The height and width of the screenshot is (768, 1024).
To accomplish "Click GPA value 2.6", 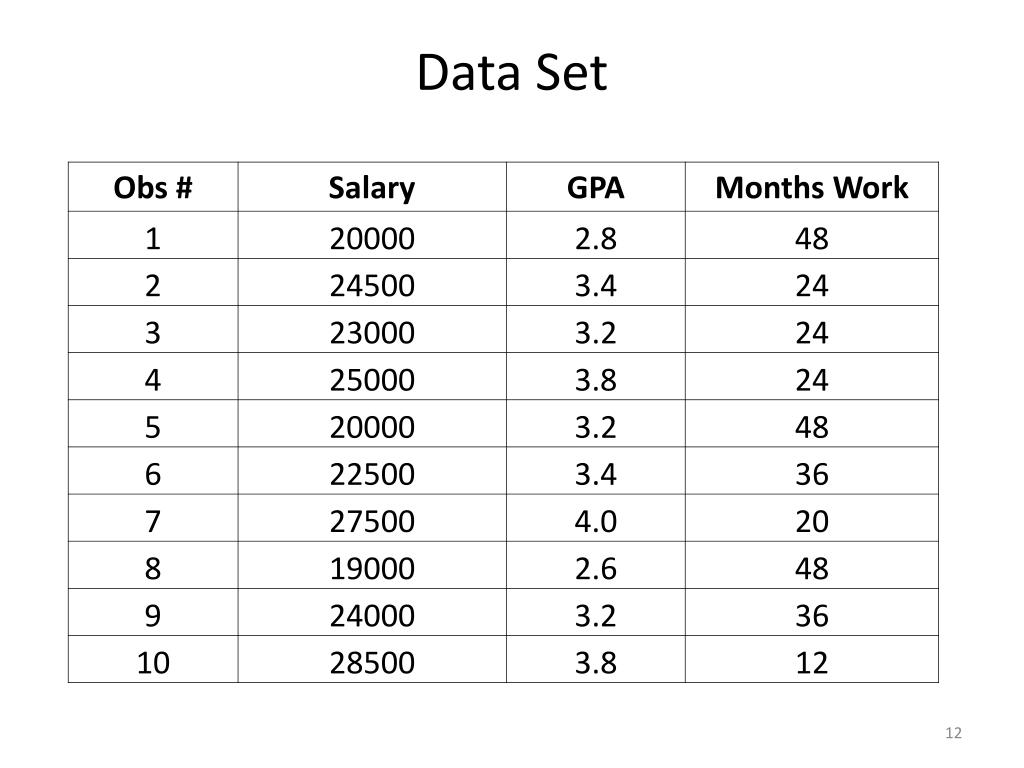I will (596, 569).
